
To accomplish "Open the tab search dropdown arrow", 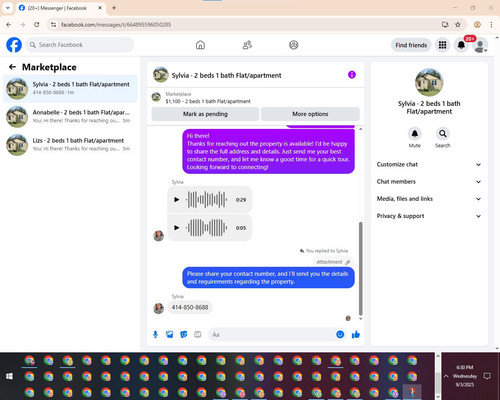I will [x=8, y=8].
